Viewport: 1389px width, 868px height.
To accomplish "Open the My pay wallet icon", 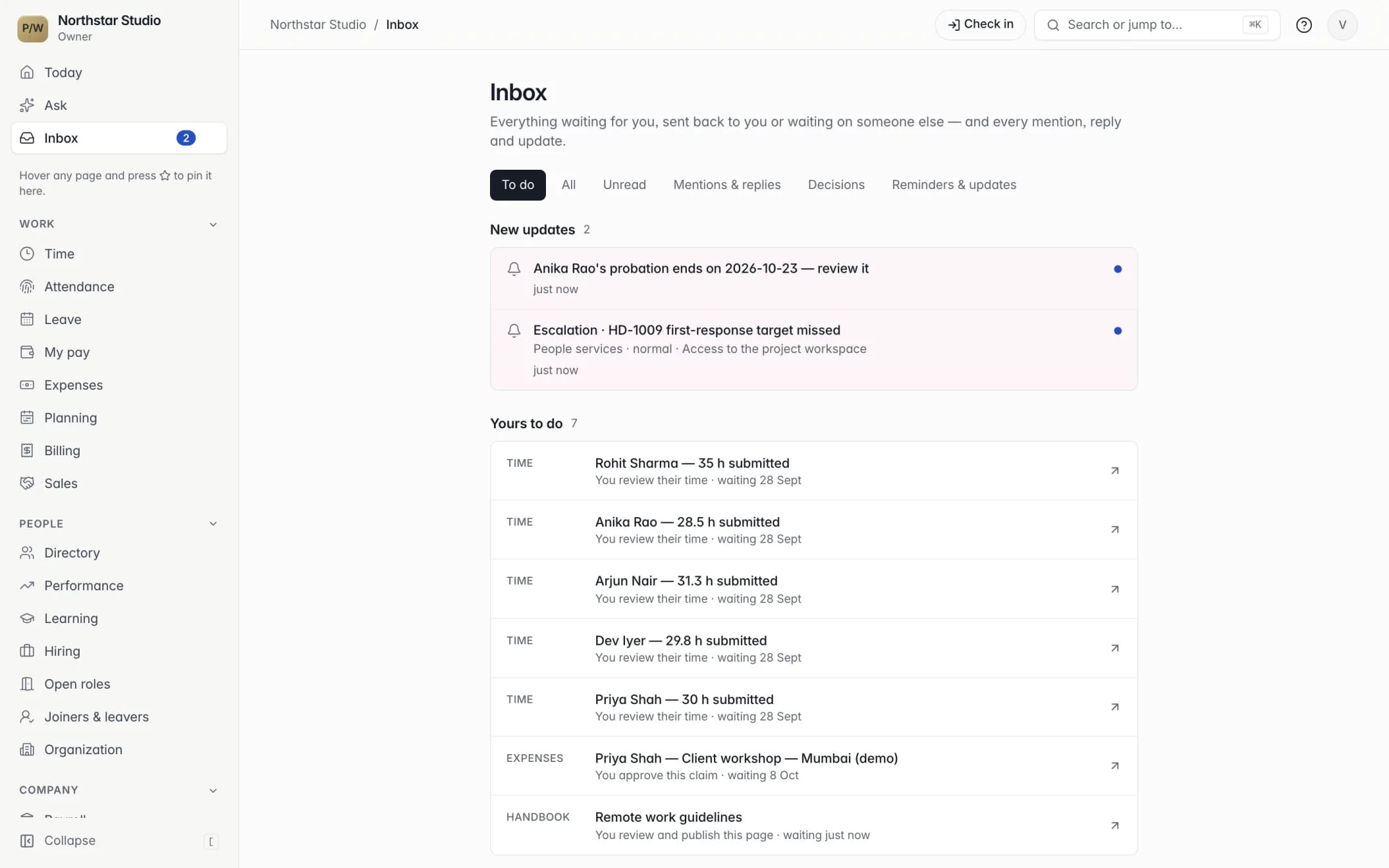I will (27, 352).
